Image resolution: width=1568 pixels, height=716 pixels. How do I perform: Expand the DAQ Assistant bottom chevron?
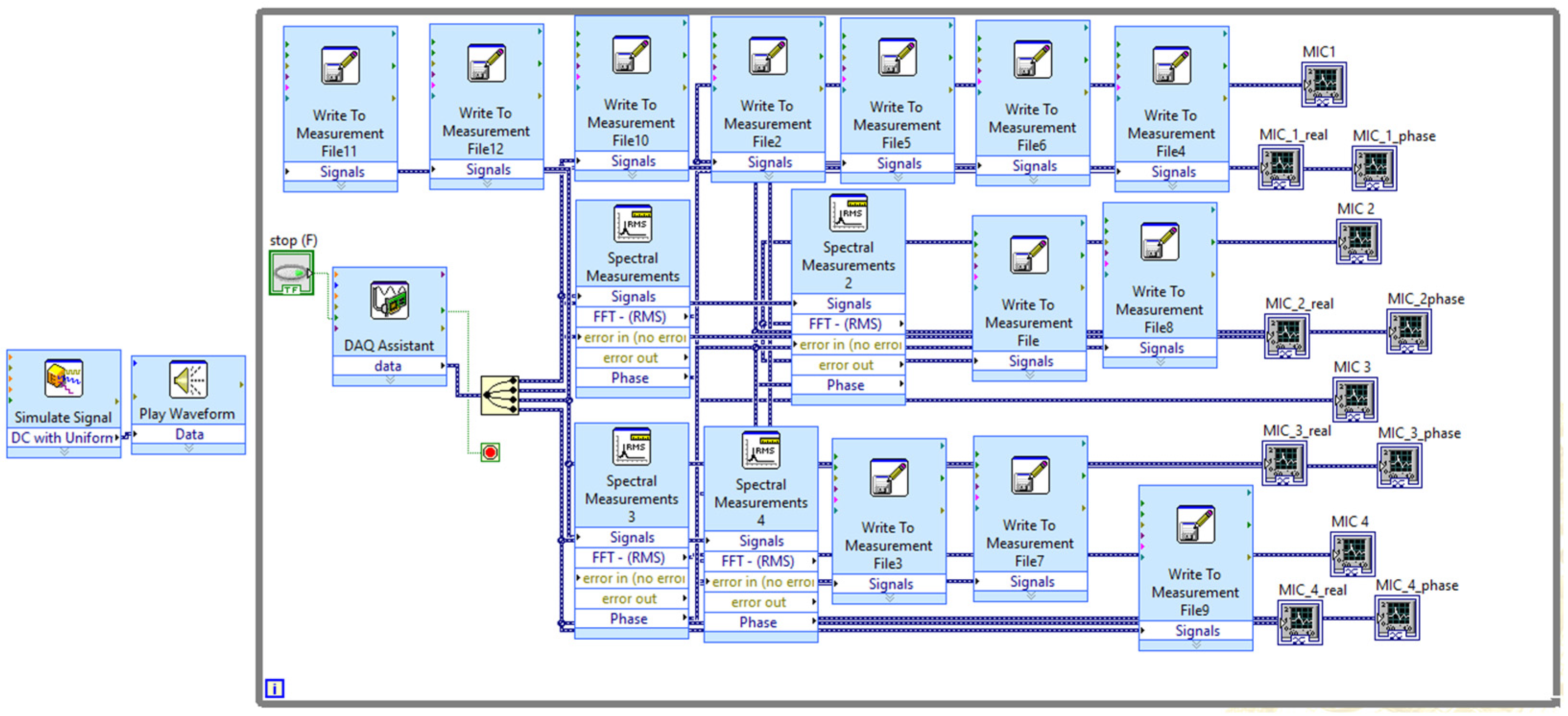point(390,380)
